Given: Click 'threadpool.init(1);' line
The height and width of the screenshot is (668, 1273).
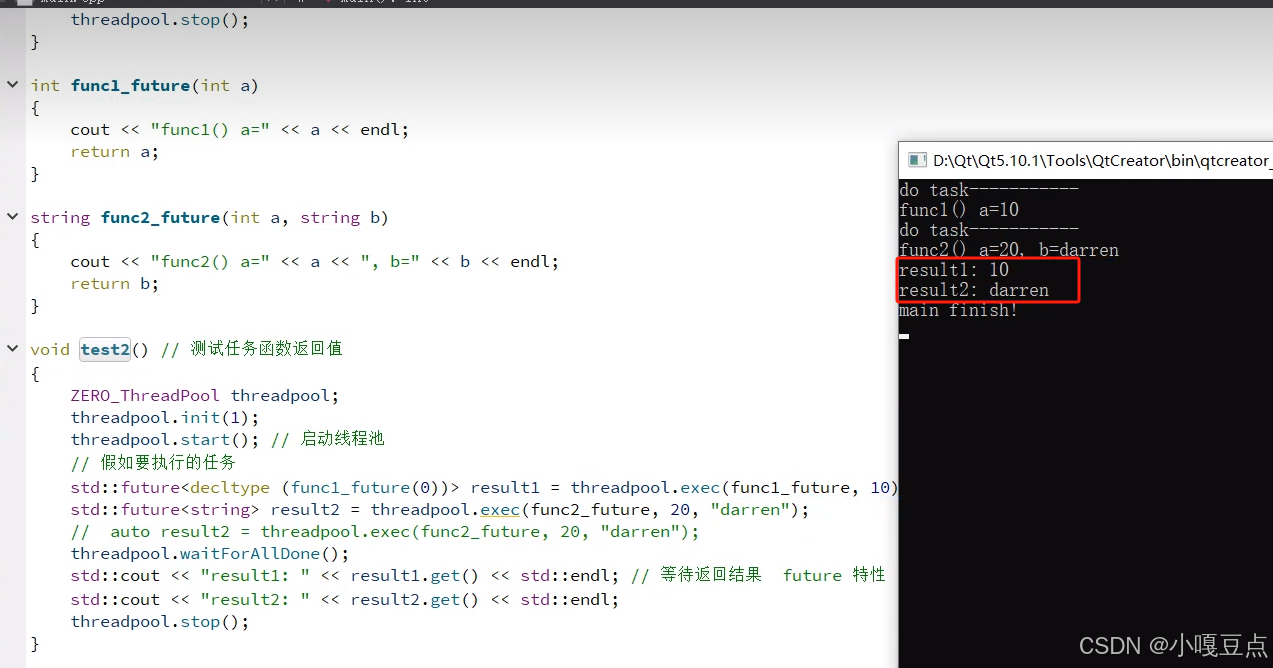Looking at the screenshot, I should click(x=164, y=418).
